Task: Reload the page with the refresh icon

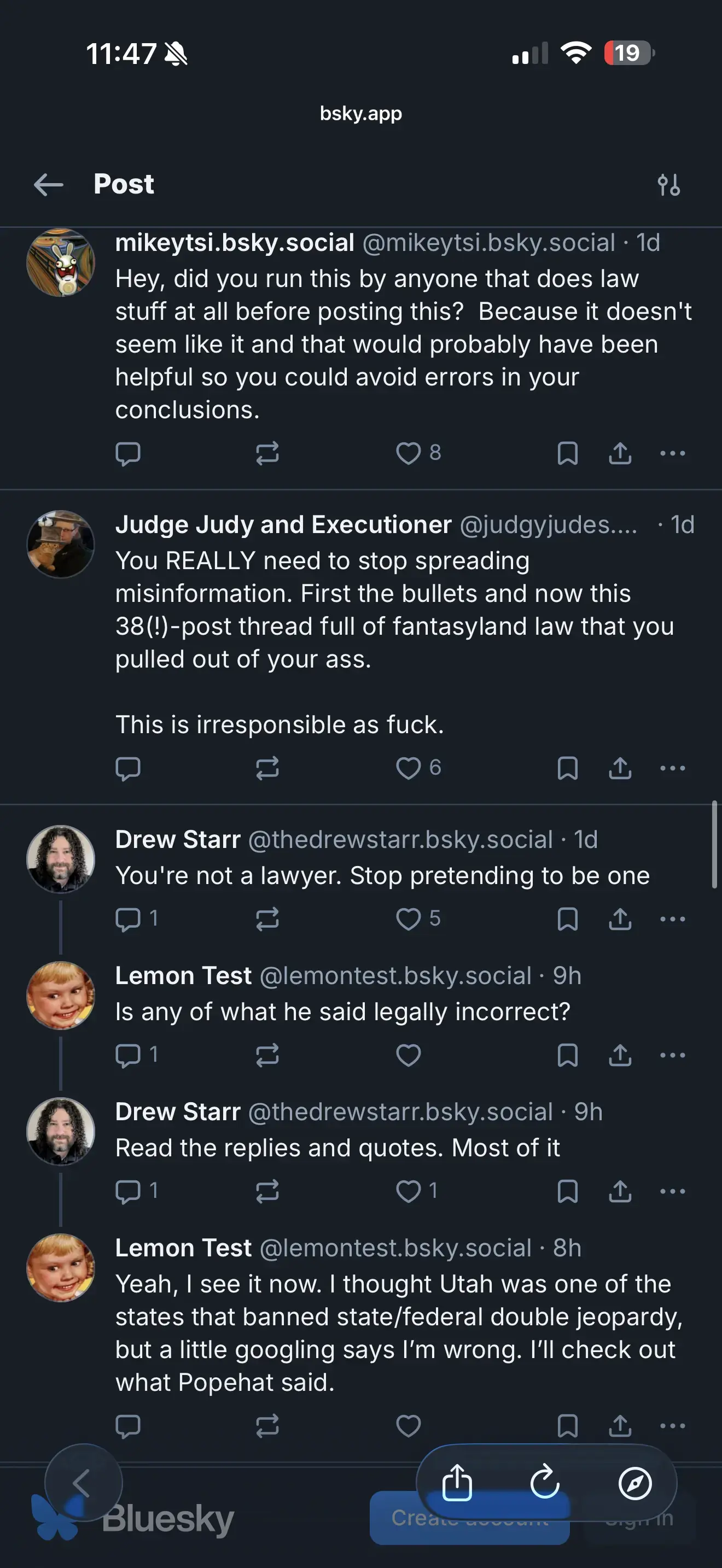Action: click(x=545, y=1483)
